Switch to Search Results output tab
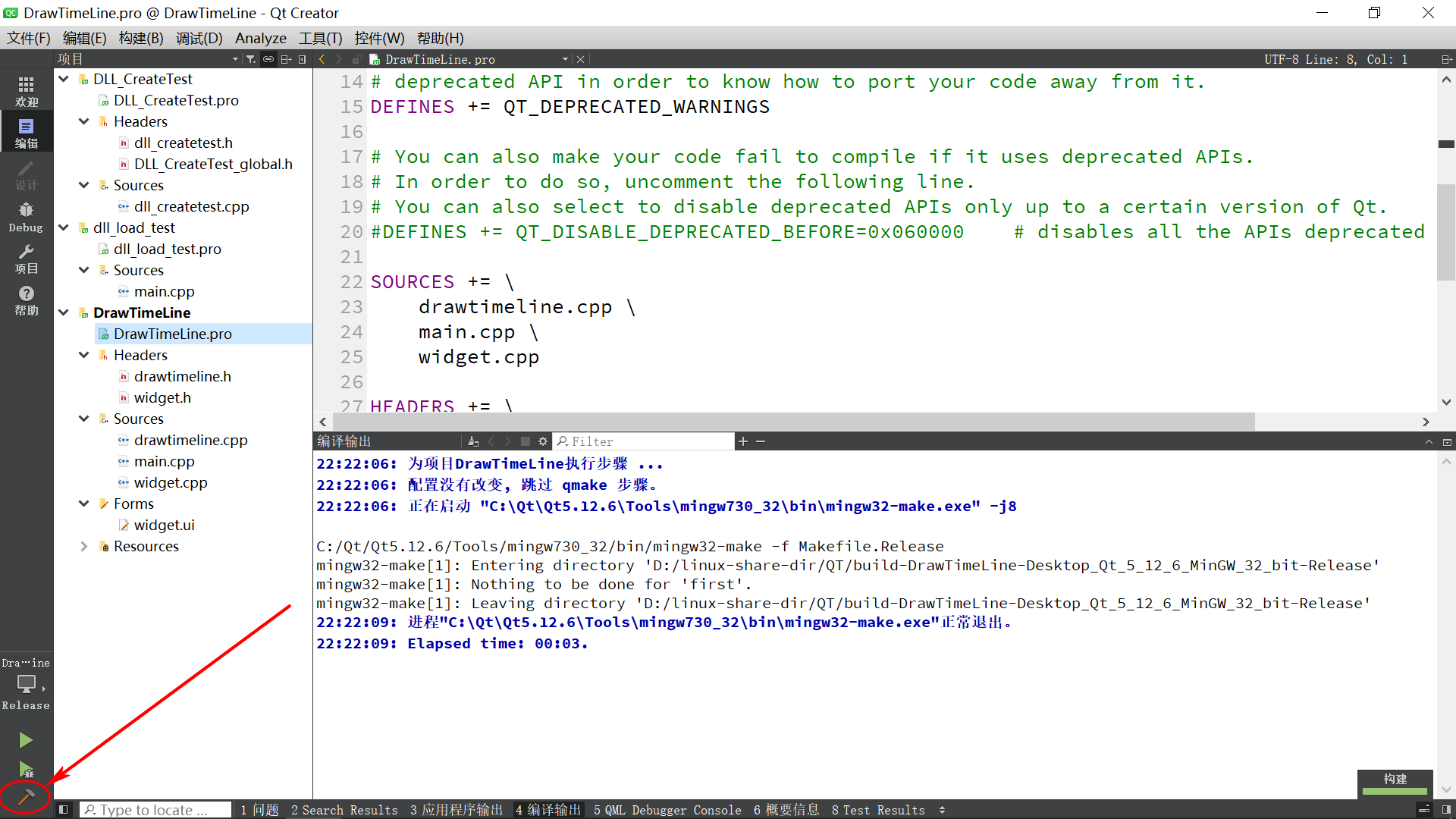The height and width of the screenshot is (819, 1456). (x=344, y=810)
